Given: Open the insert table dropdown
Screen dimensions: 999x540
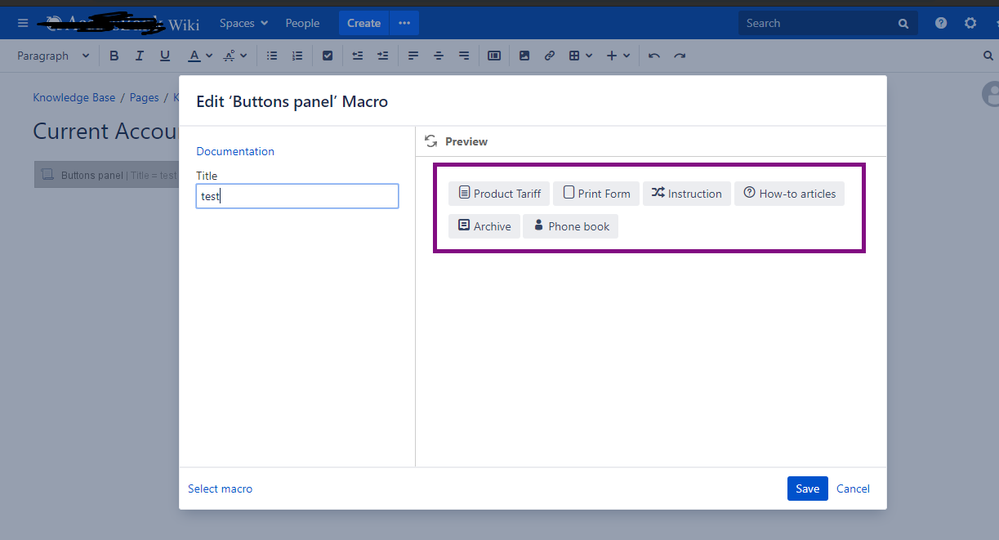Looking at the screenshot, I should pyautogui.click(x=580, y=56).
